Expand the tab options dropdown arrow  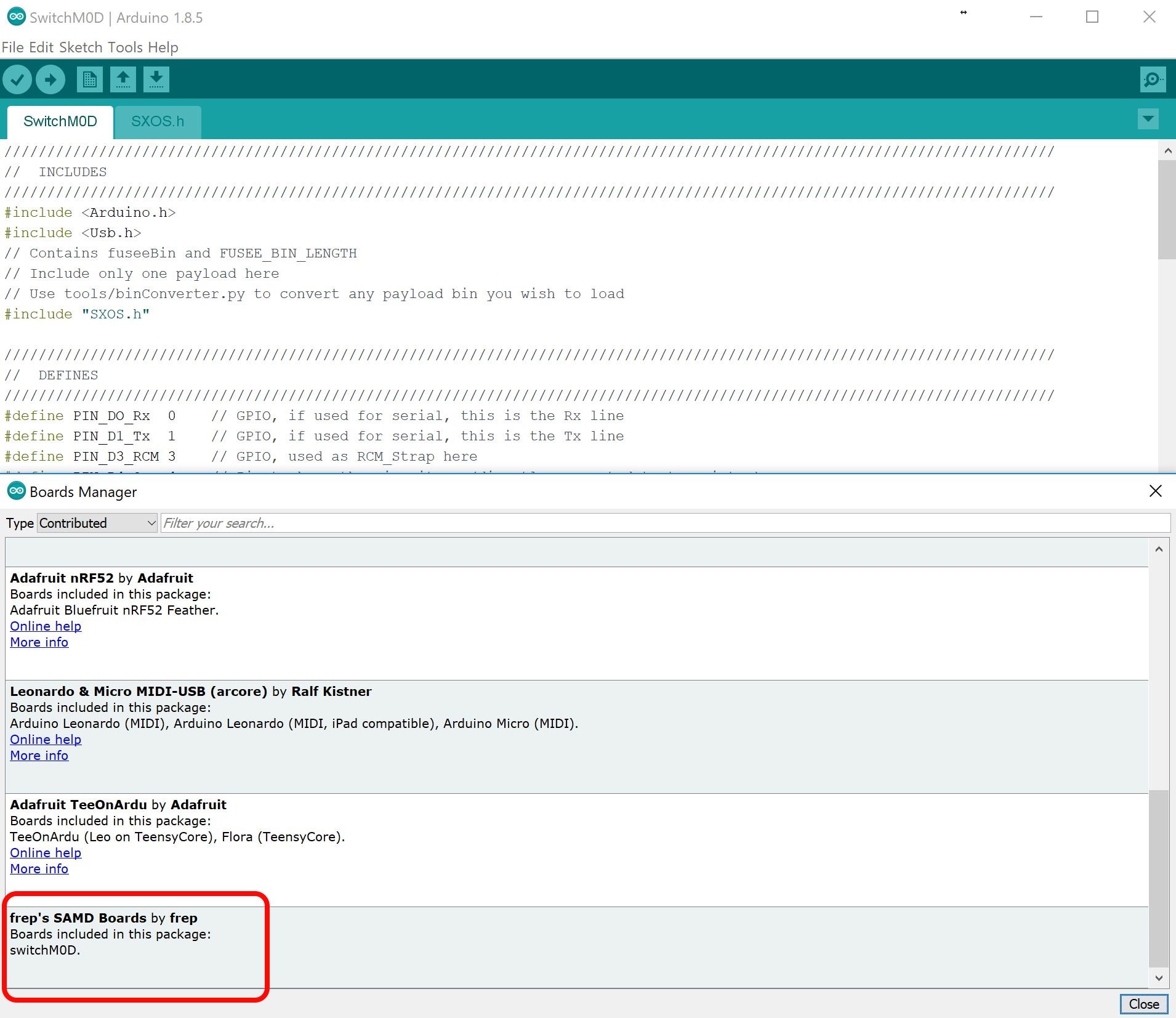click(1148, 119)
